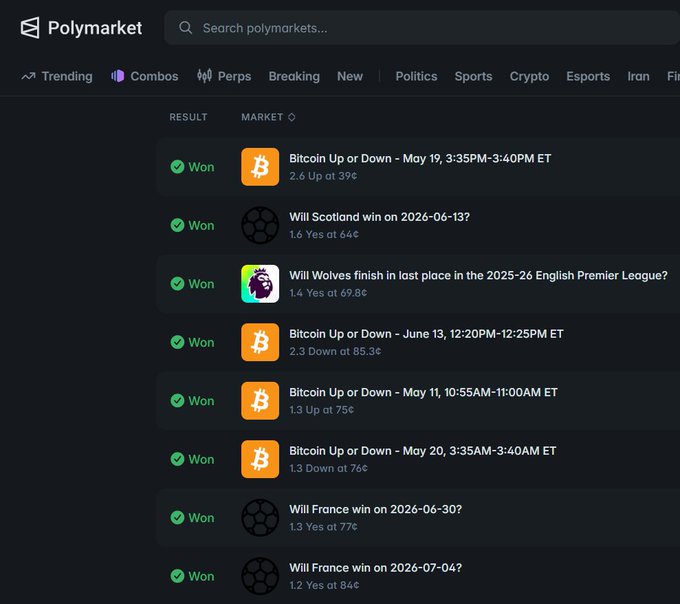Click green checkmark in France 2026-07-04 row
The height and width of the screenshot is (604, 680).
point(177,576)
